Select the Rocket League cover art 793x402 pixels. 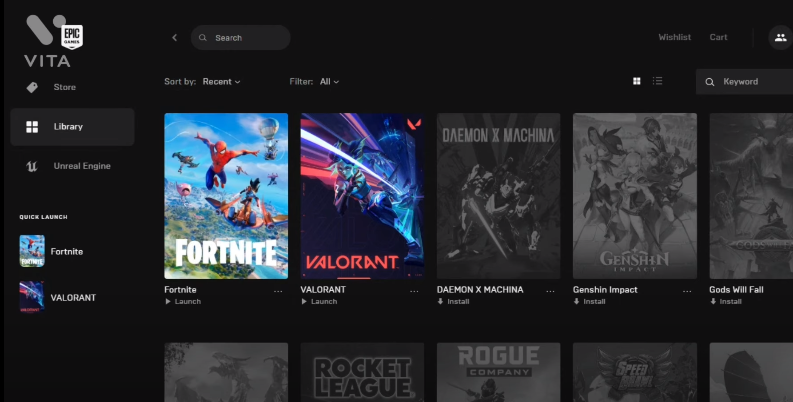click(x=362, y=372)
